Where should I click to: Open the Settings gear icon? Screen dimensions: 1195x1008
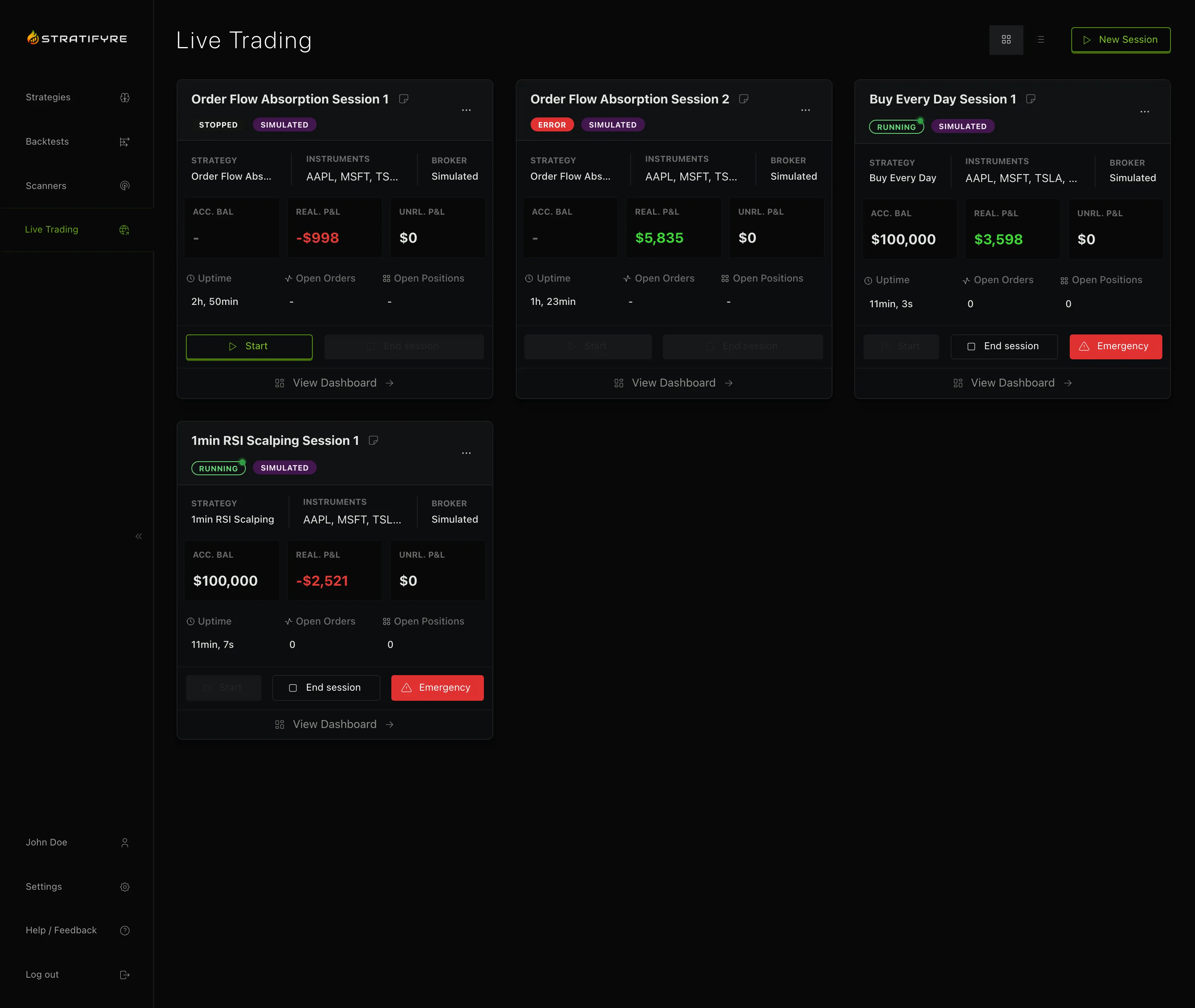coord(124,887)
